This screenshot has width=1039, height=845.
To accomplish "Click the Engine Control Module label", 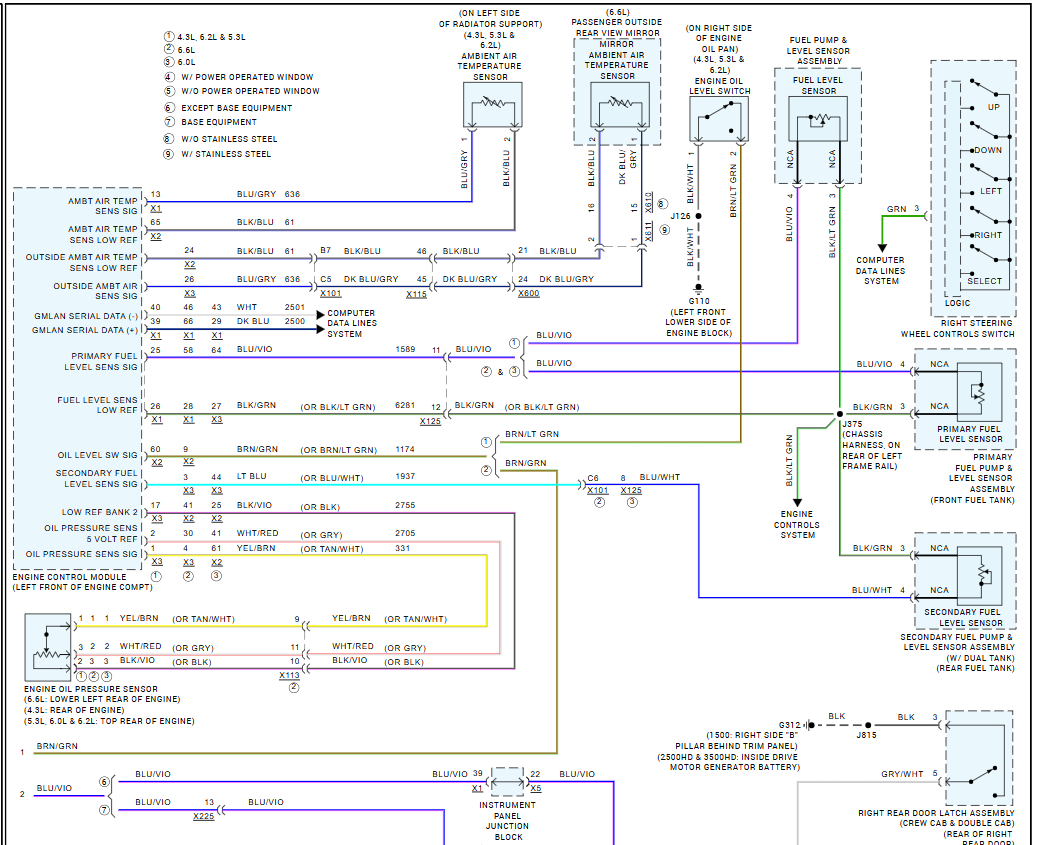I will (69, 577).
